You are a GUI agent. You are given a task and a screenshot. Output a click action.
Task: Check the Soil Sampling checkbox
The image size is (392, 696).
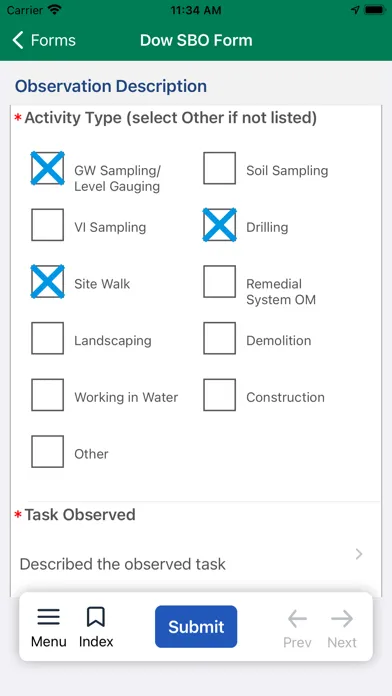coord(219,168)
